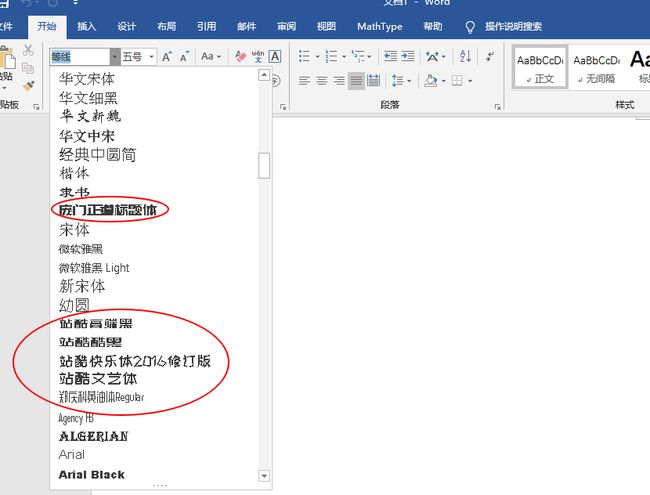650x495 pixels.
Task: Show paragraph marks icon
Action: click(x=490, y=56)
